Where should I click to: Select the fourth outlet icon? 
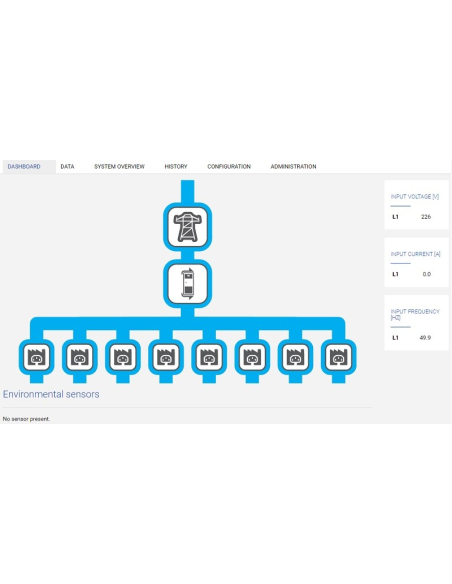coord(166,357)
